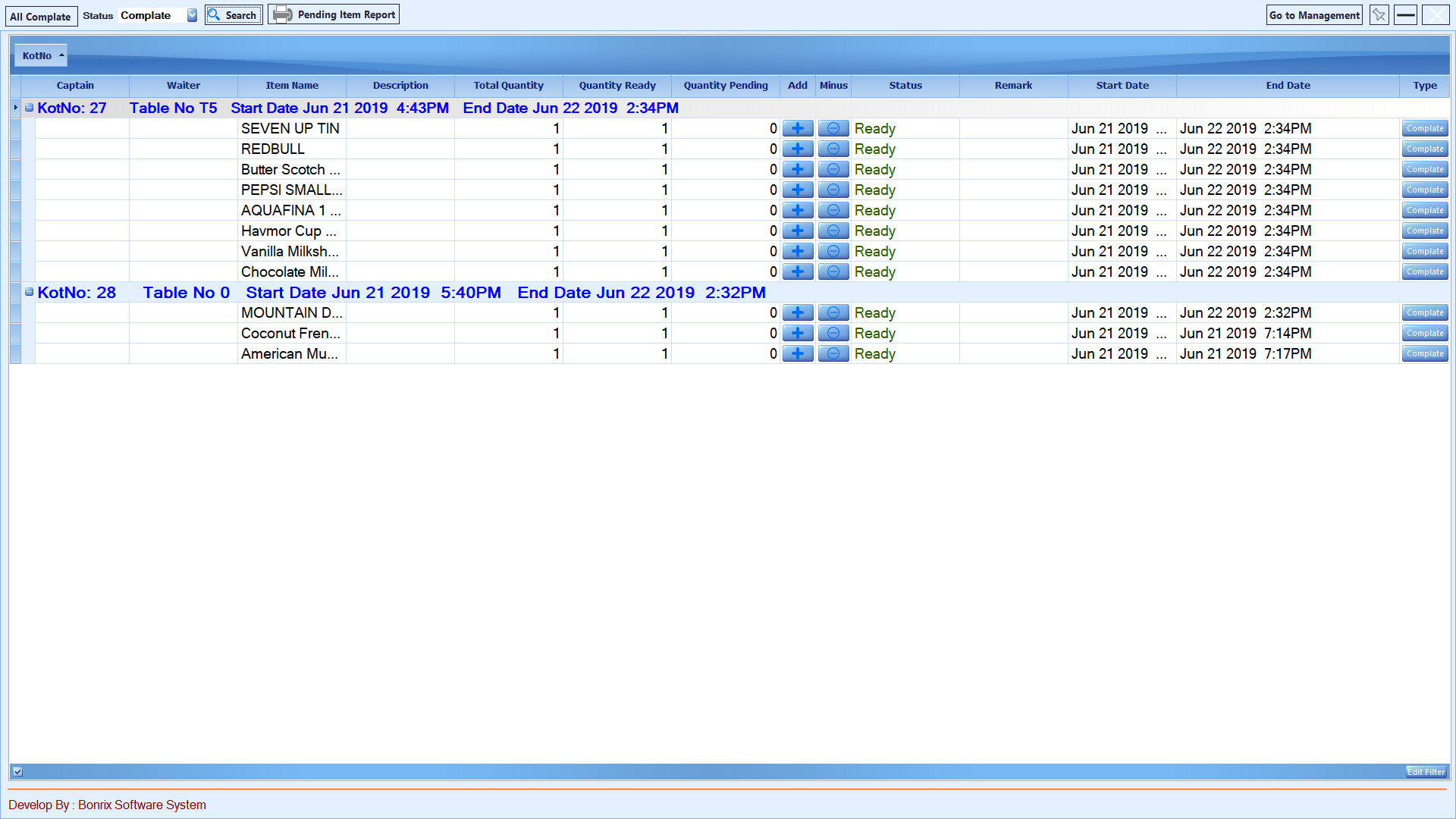Click minus icon for Coconut Fren row

833,334
